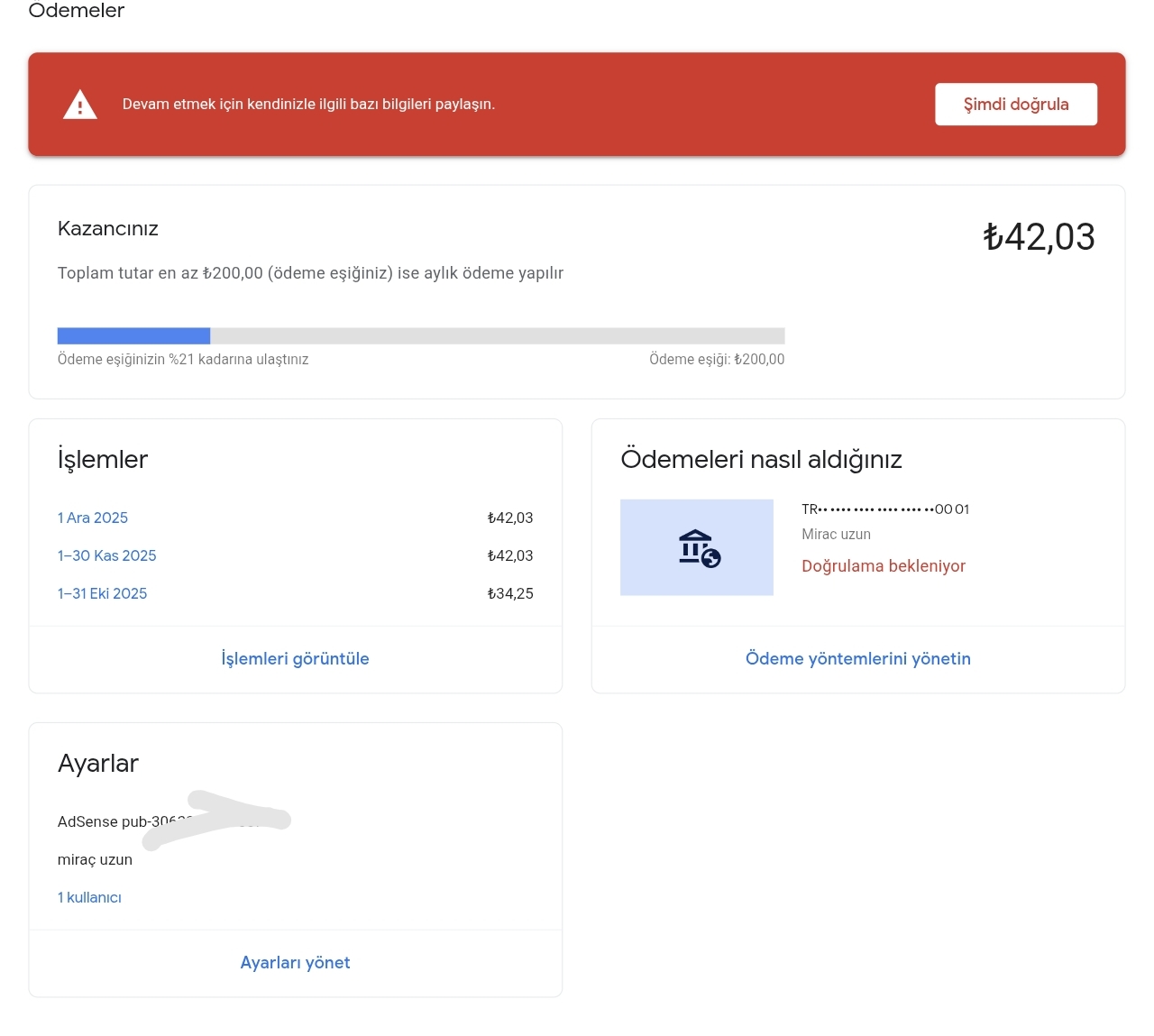Click the Mirac uzun account holder name
This screenshot has height=1036, width=1154.
(836, 535)
